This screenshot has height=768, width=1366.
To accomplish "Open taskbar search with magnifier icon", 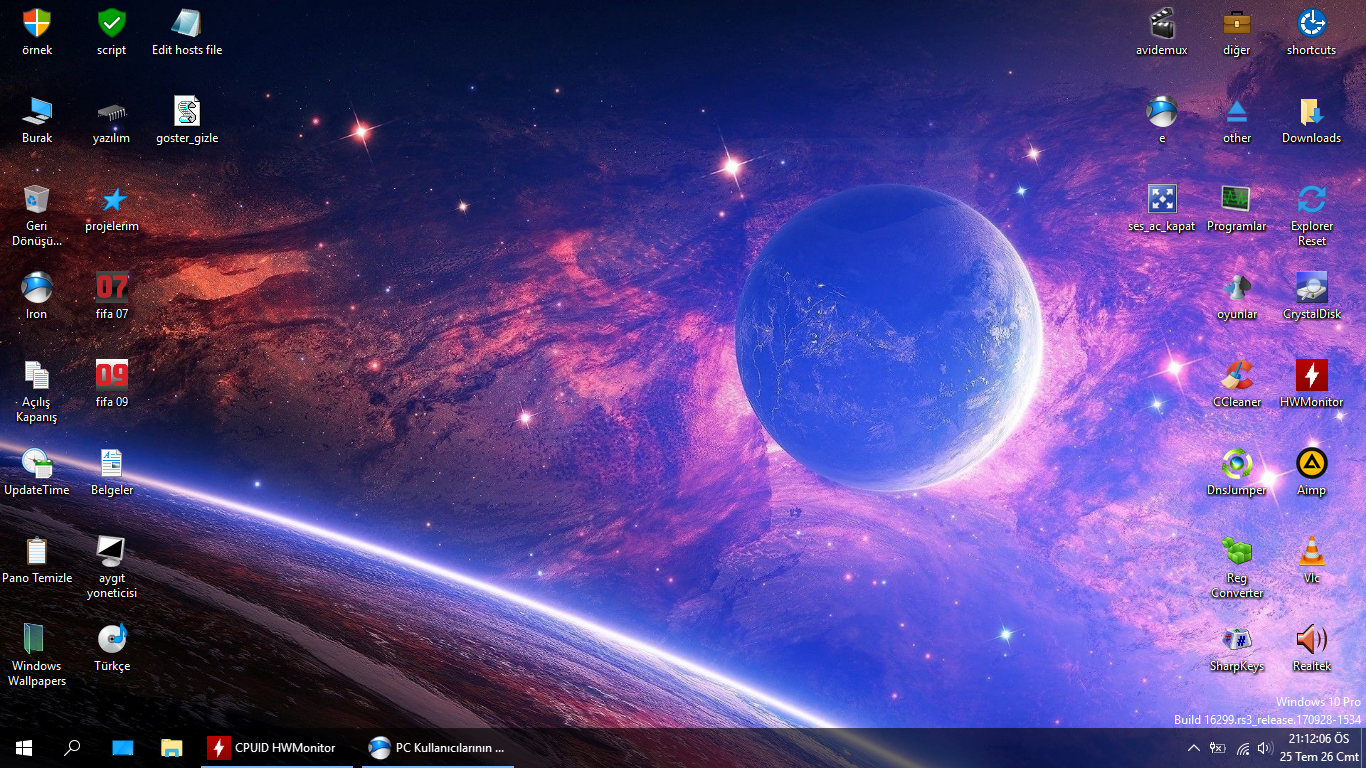I will [72, 748].
